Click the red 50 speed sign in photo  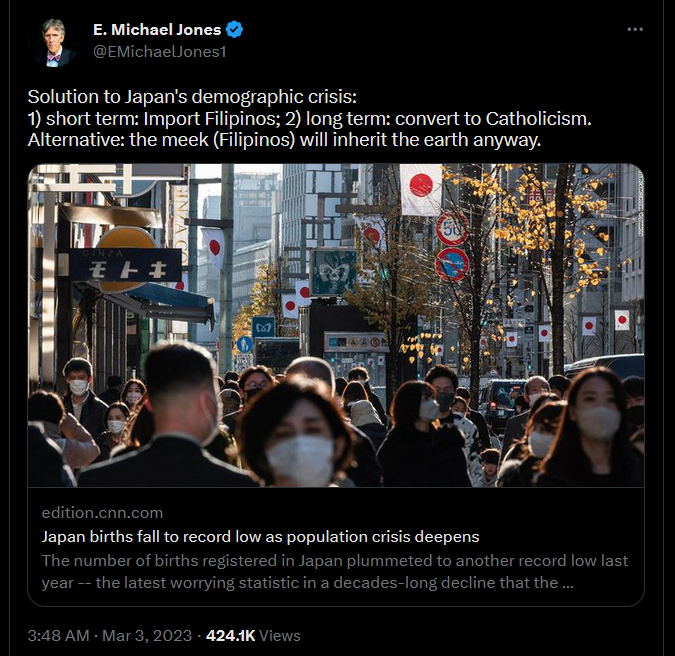pyautogui.click(x=452, y=229)
